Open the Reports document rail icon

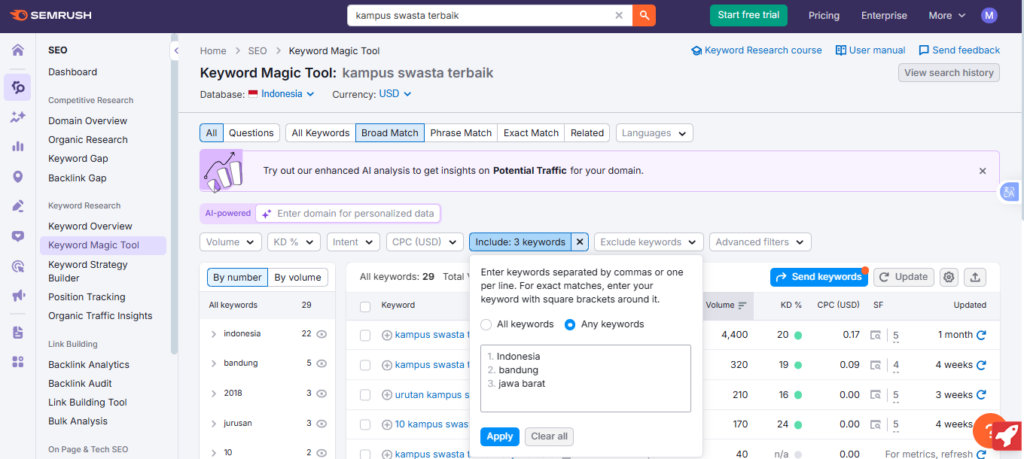[x=18, y=332]
